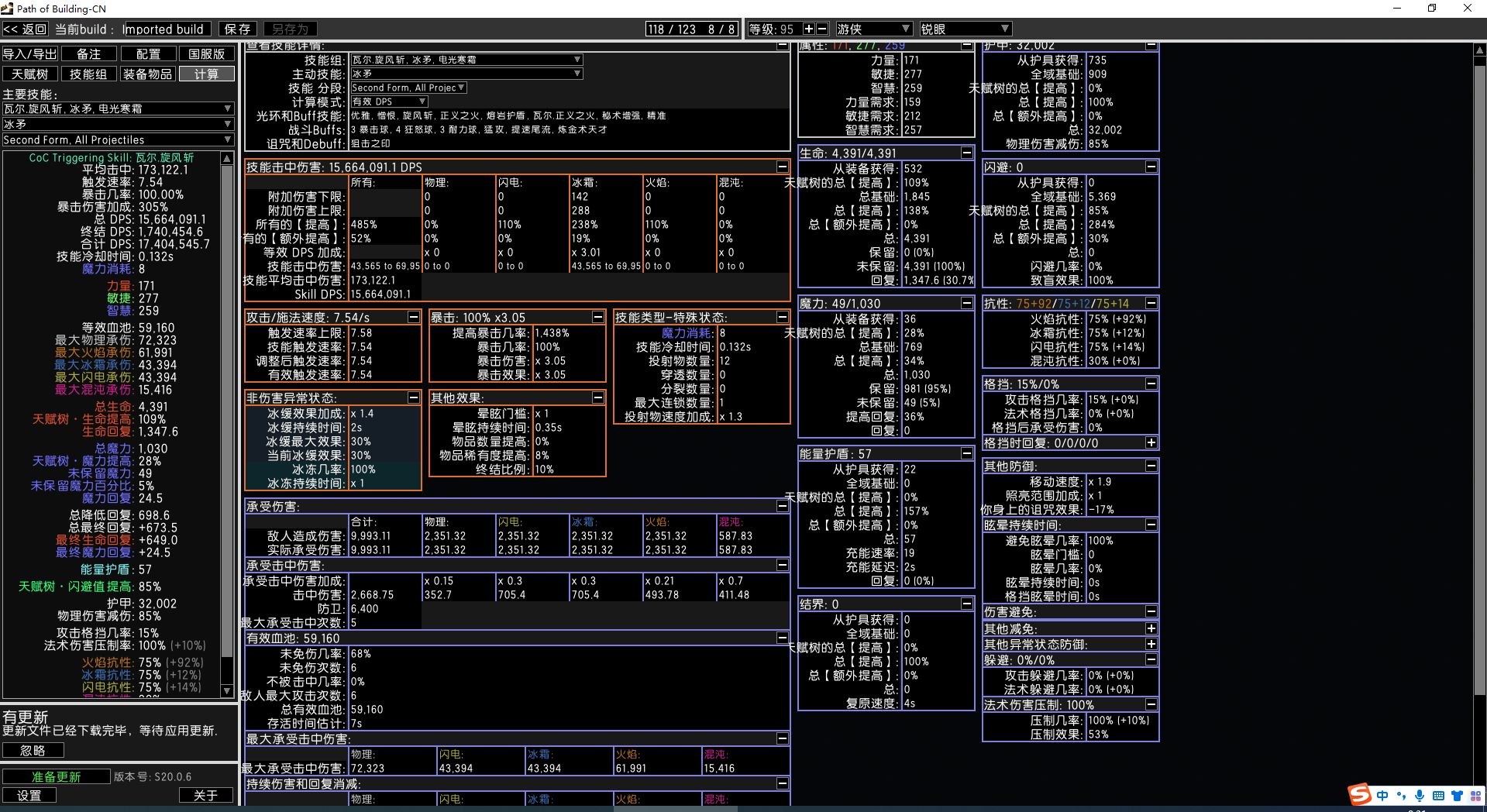Click the 等级 95 level input field
The width and height of the screenshot is (1487, 812).
pos(785,29)
